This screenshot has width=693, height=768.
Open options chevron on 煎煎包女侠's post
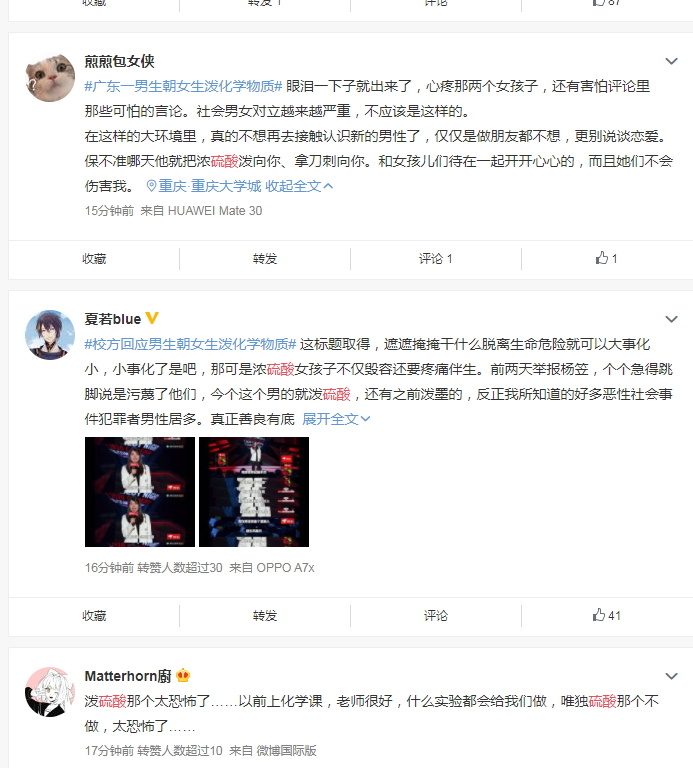click(671, 61)
